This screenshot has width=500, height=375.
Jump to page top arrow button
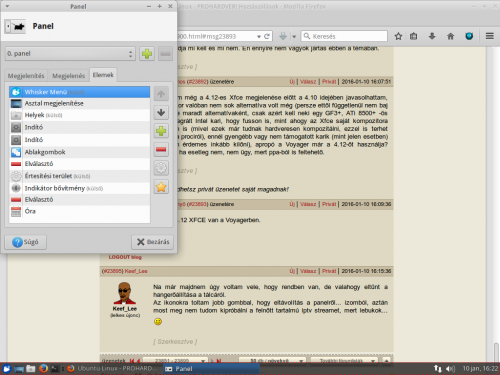point(386,361)
